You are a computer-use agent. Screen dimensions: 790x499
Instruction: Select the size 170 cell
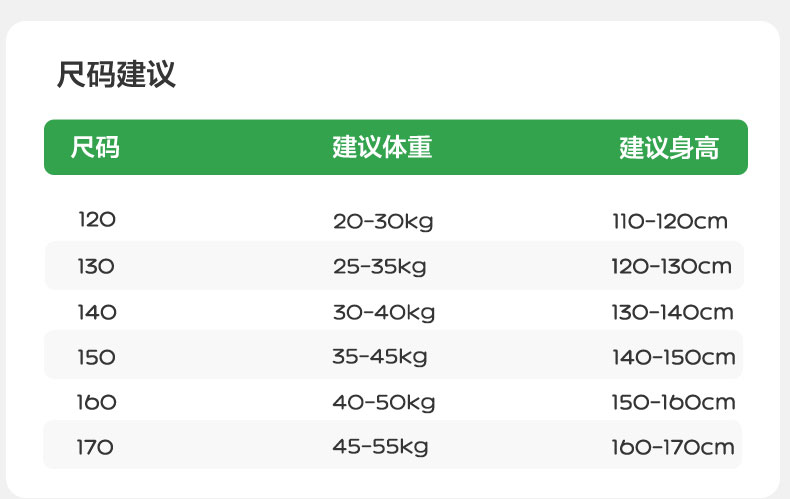(96, 447)
